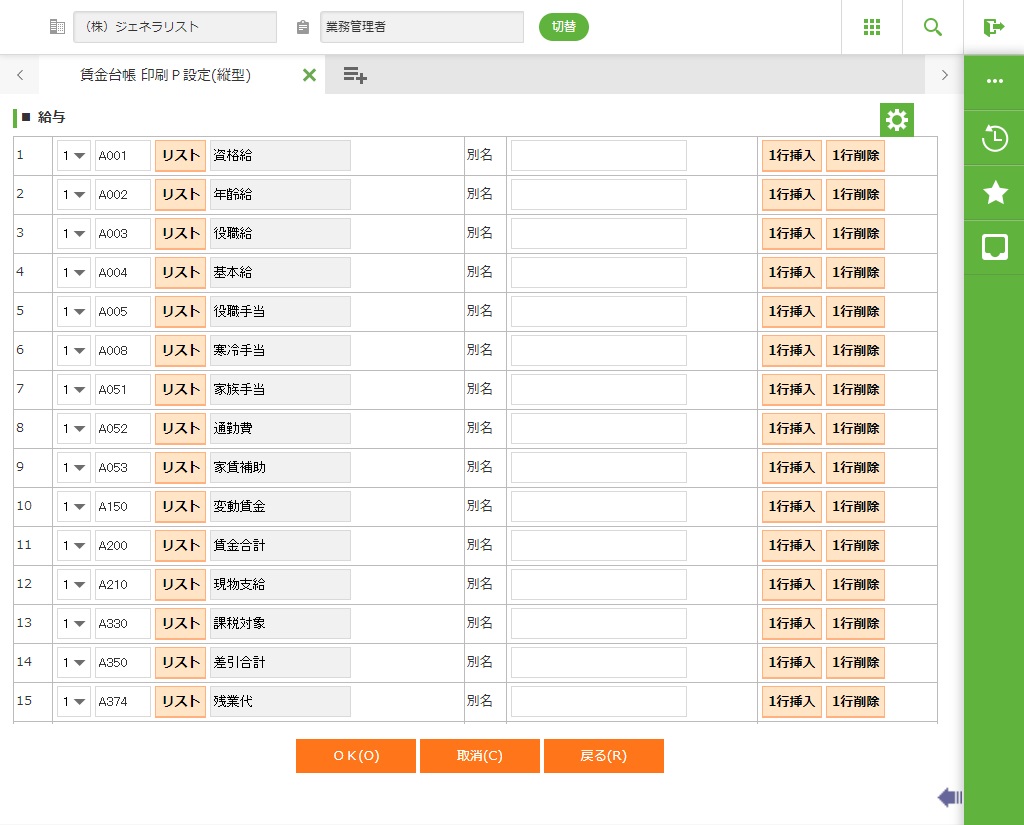Click the add new tab icon

(355, 75)
